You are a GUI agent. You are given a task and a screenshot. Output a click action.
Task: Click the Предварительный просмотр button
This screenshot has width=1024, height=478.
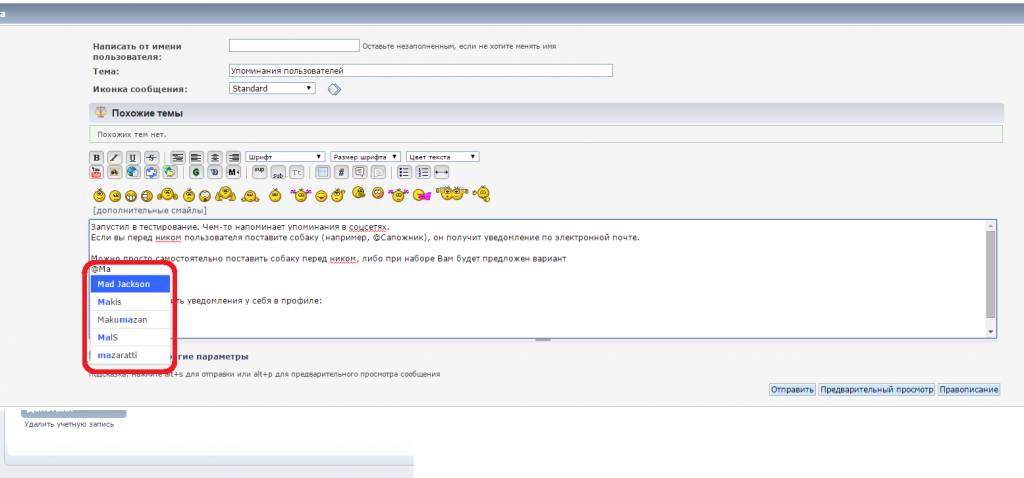click(876, 390)
